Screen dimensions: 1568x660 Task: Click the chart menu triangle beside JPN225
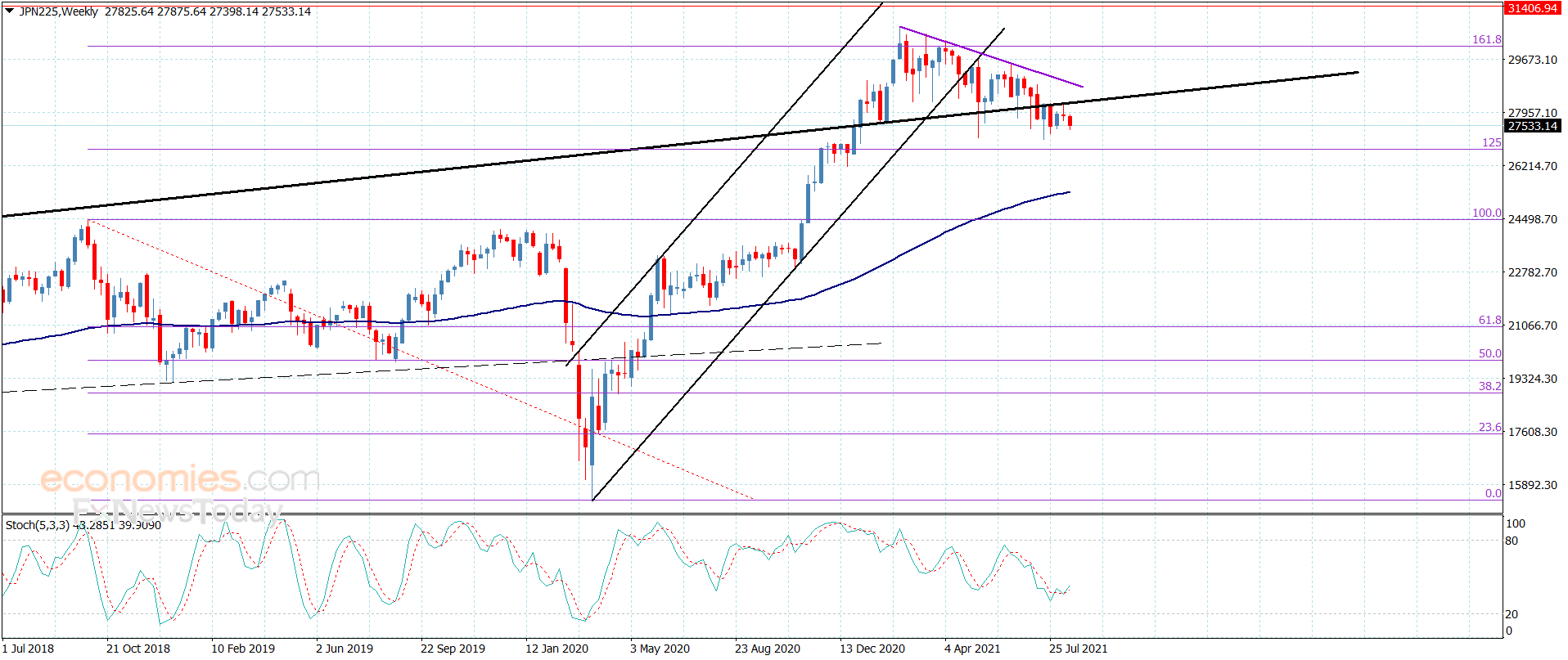coord(9,11)
